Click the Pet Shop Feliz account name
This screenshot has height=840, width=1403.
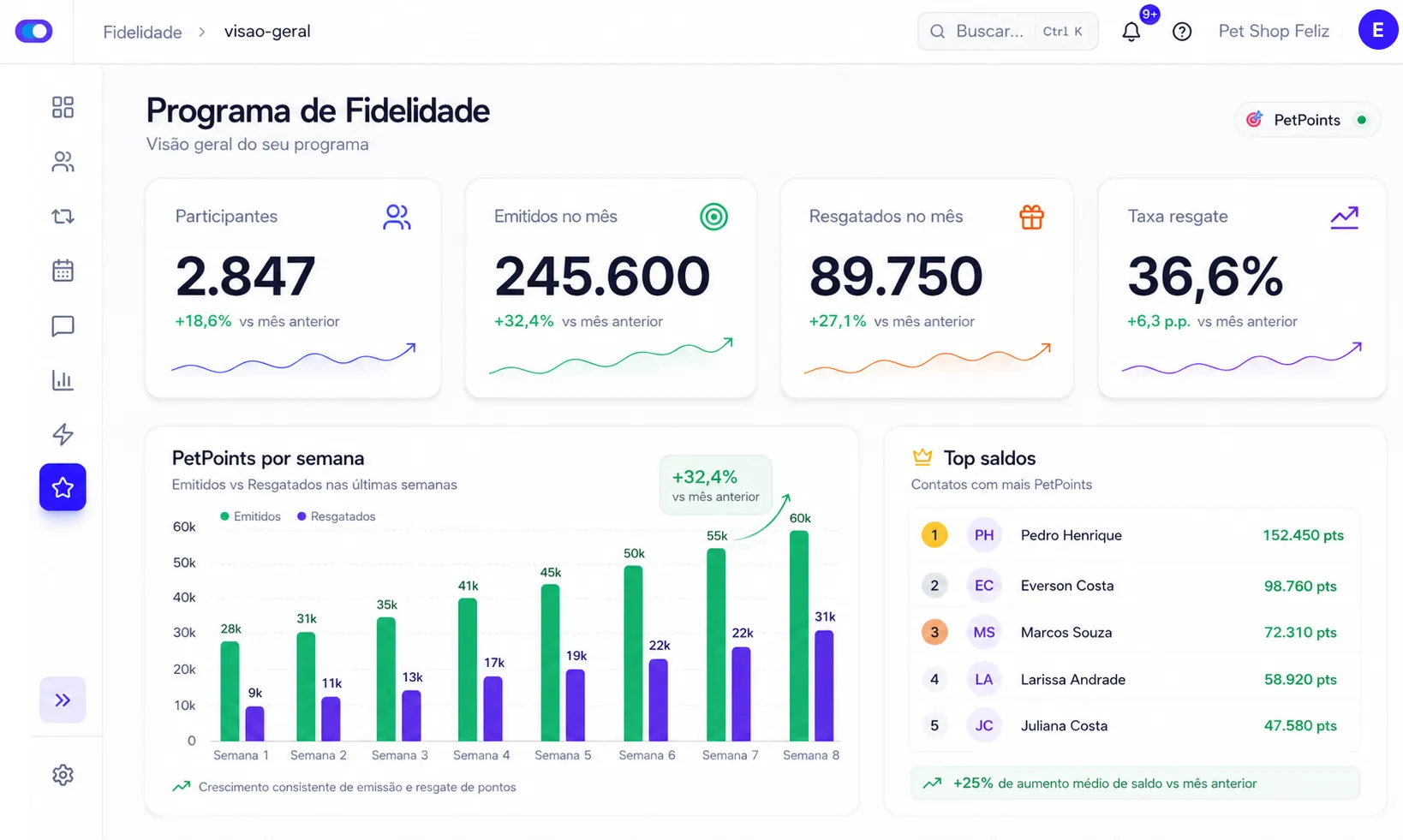(1274, 32)
